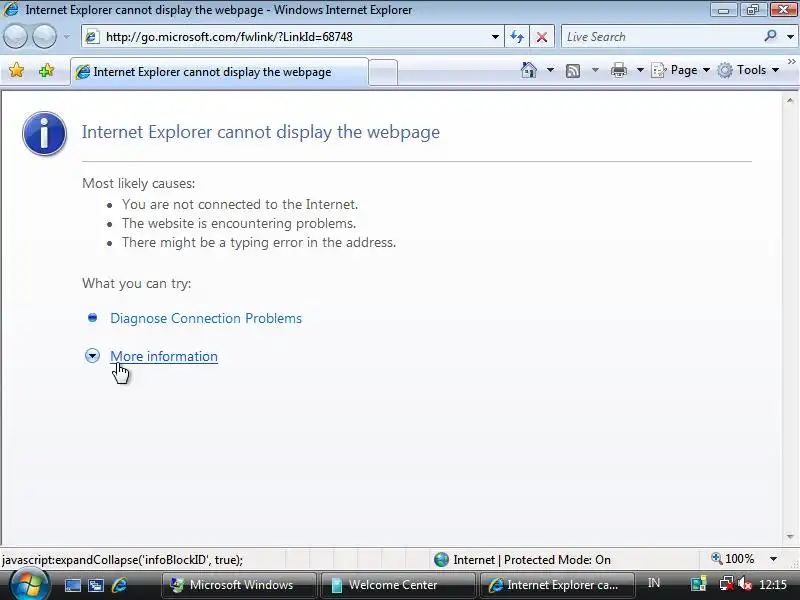Click the page icon in address bar
The image size is (800, 600).
coord(92,37)
